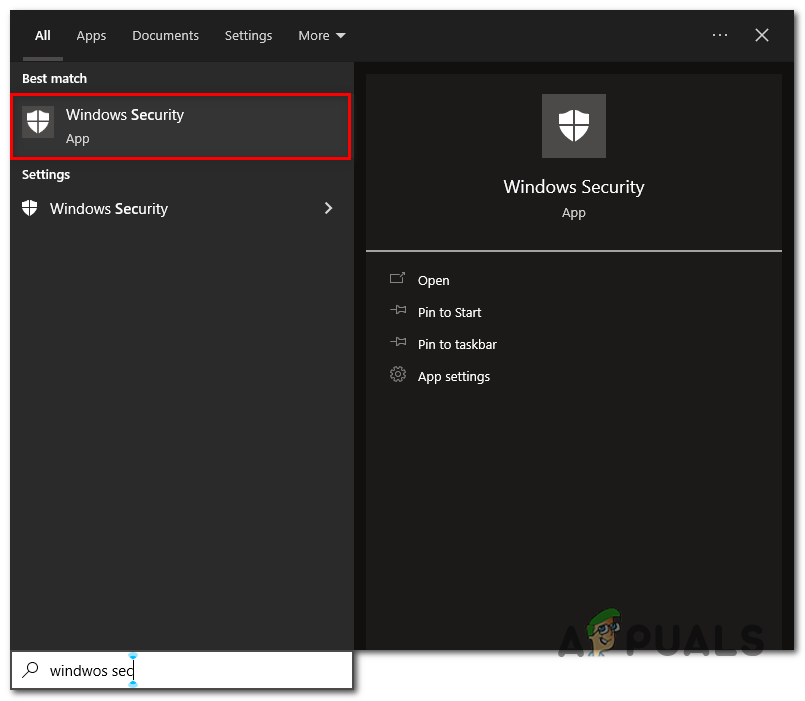This screenshot has height=701, width=805.
Task: Close the search panel
Action: coord(762,35)
